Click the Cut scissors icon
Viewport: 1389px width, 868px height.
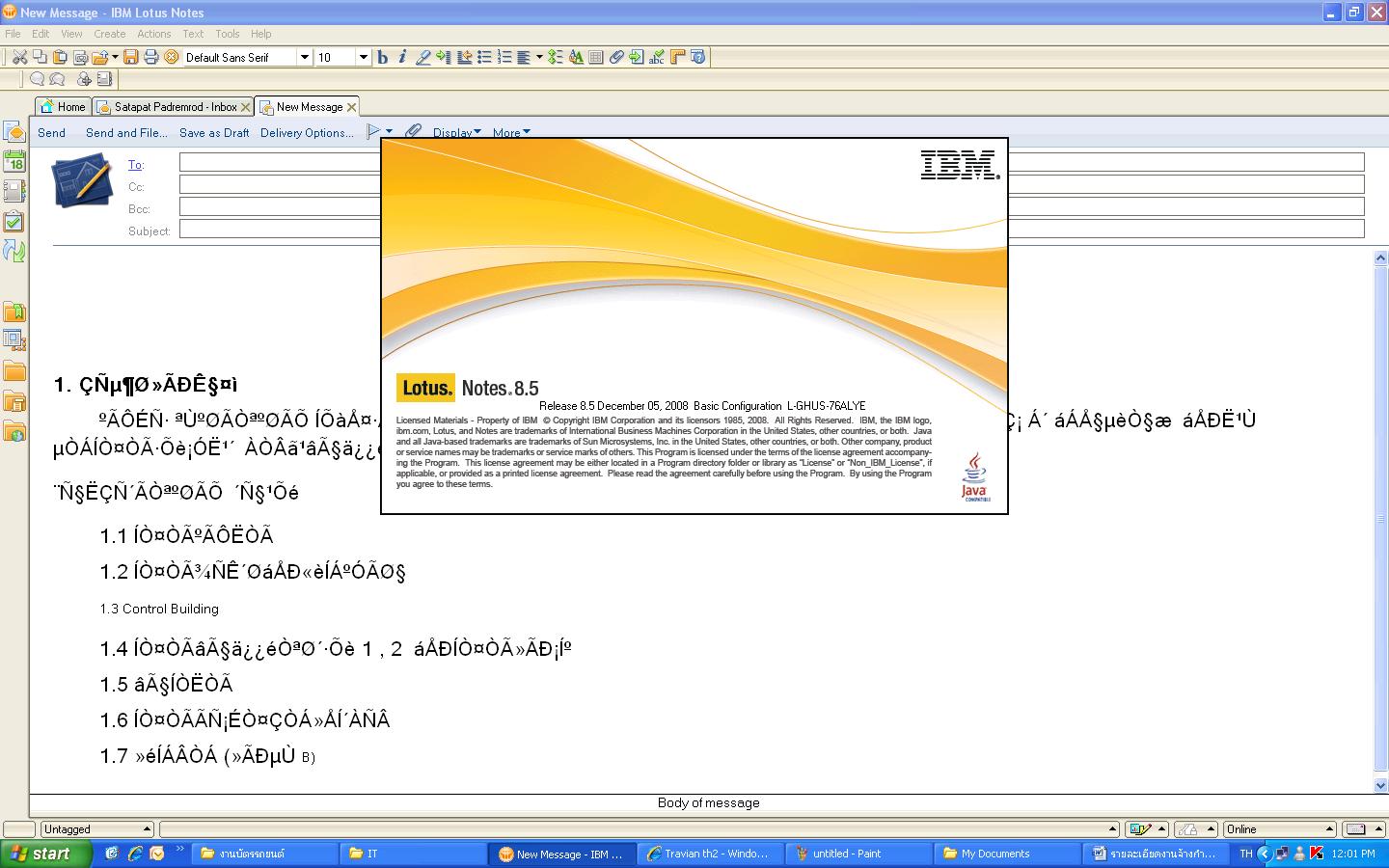coord(19,57)
